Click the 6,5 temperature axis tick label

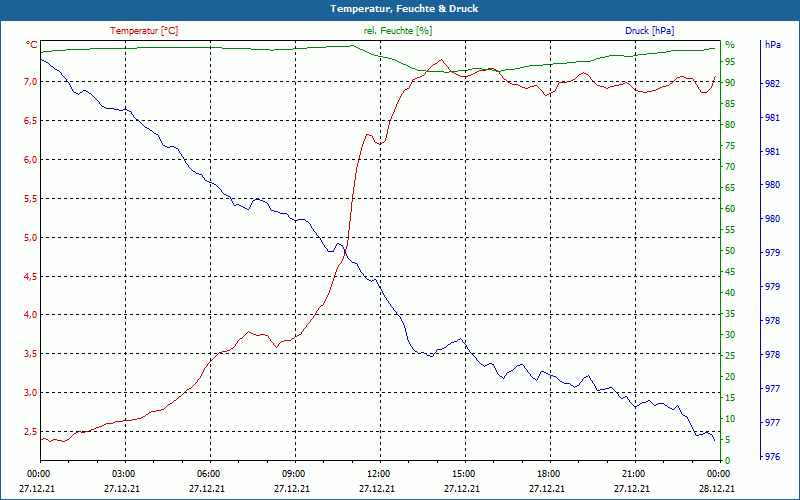tap(31, 120)
